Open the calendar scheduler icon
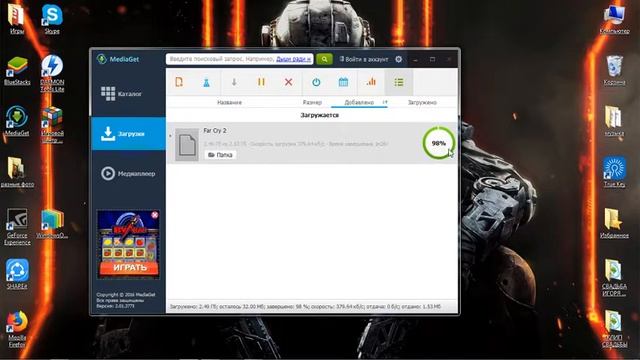This screenshot has height=360, width=640. (x=343, y=82)
